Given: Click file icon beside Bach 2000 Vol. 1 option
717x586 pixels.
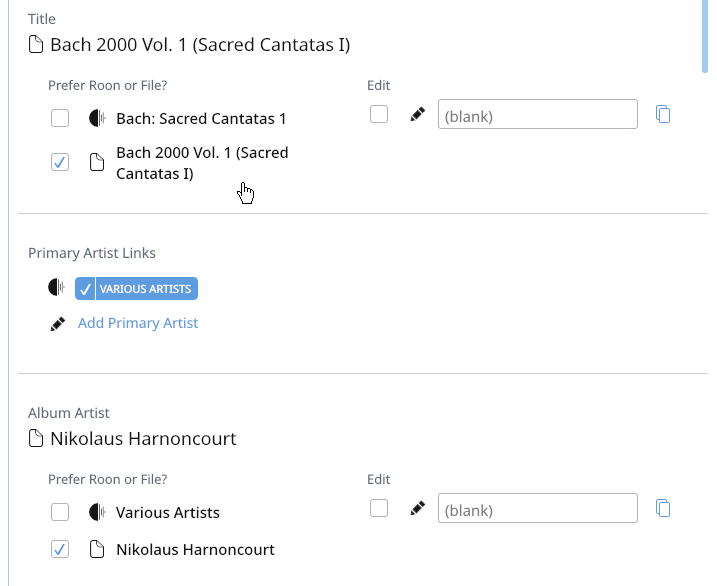Looking at the screenshot, I should 96,162.
